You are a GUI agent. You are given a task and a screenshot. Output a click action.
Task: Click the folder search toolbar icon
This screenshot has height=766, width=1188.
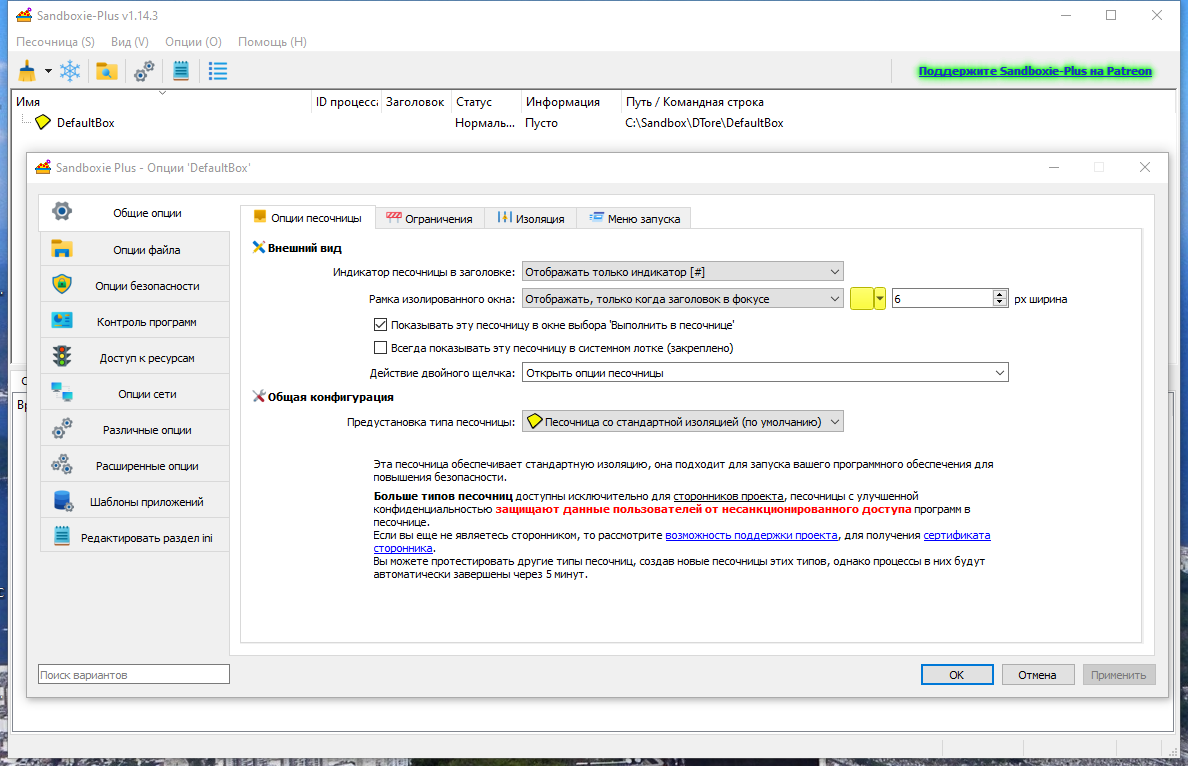[x=107, y=71]
